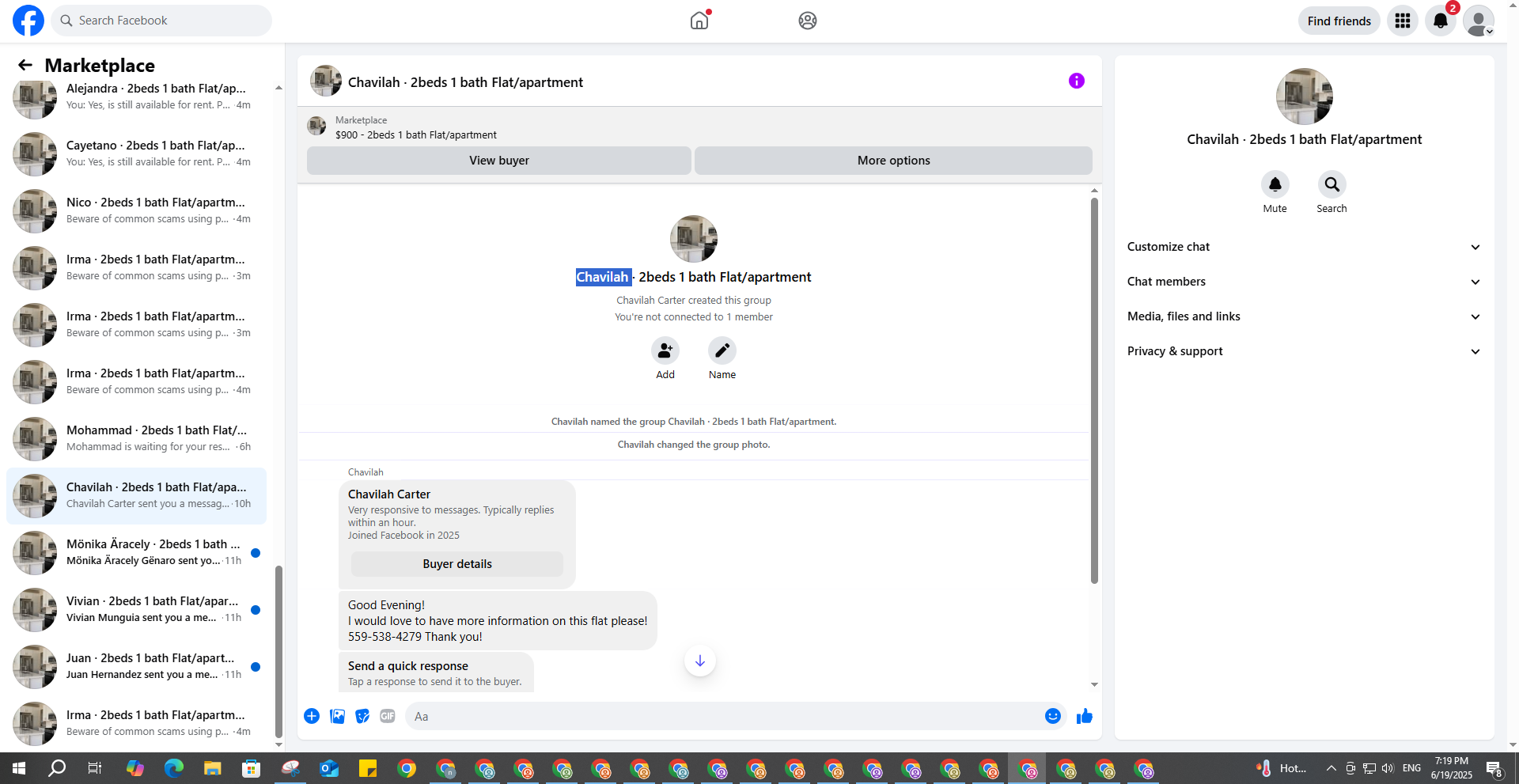
Task: Click the Marketplace listing thumbnail under header
Action: 316,126
